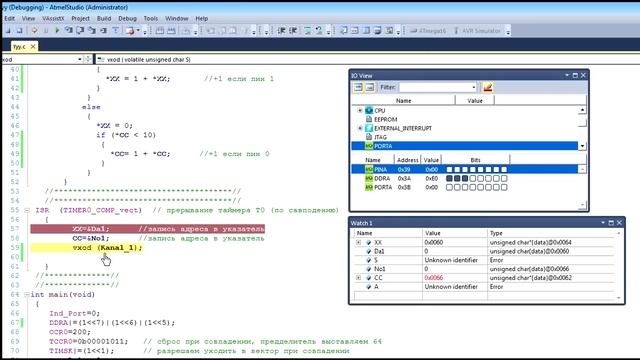Click the IO View tree scroll-down arrow

click(582, 146)
